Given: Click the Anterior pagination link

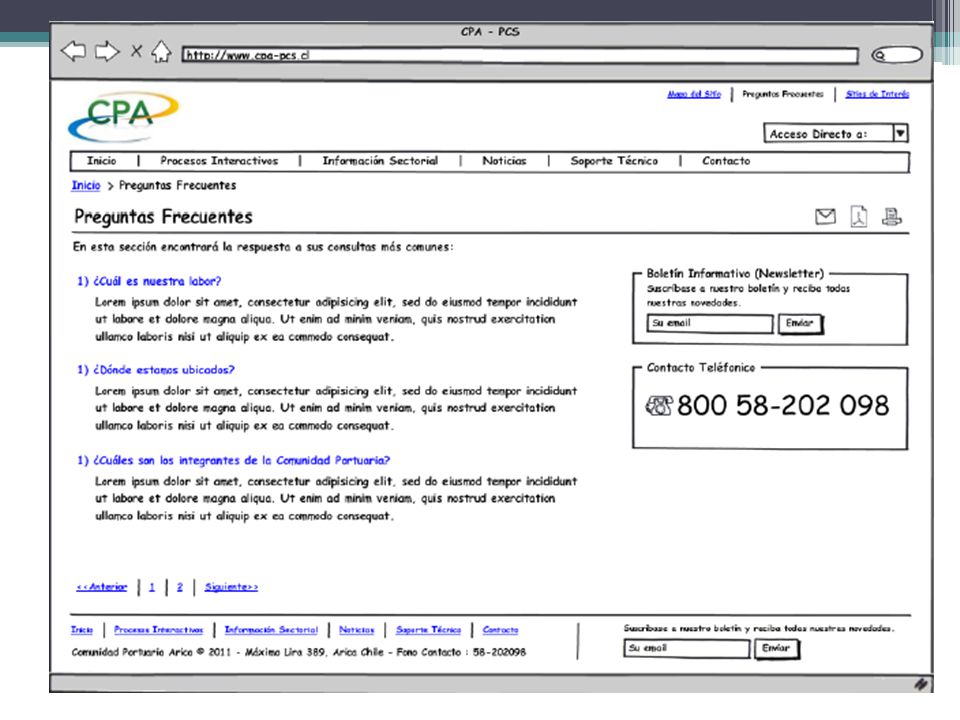Looking at the screenshot, I should pyautogui.click(x=102, y=587).
